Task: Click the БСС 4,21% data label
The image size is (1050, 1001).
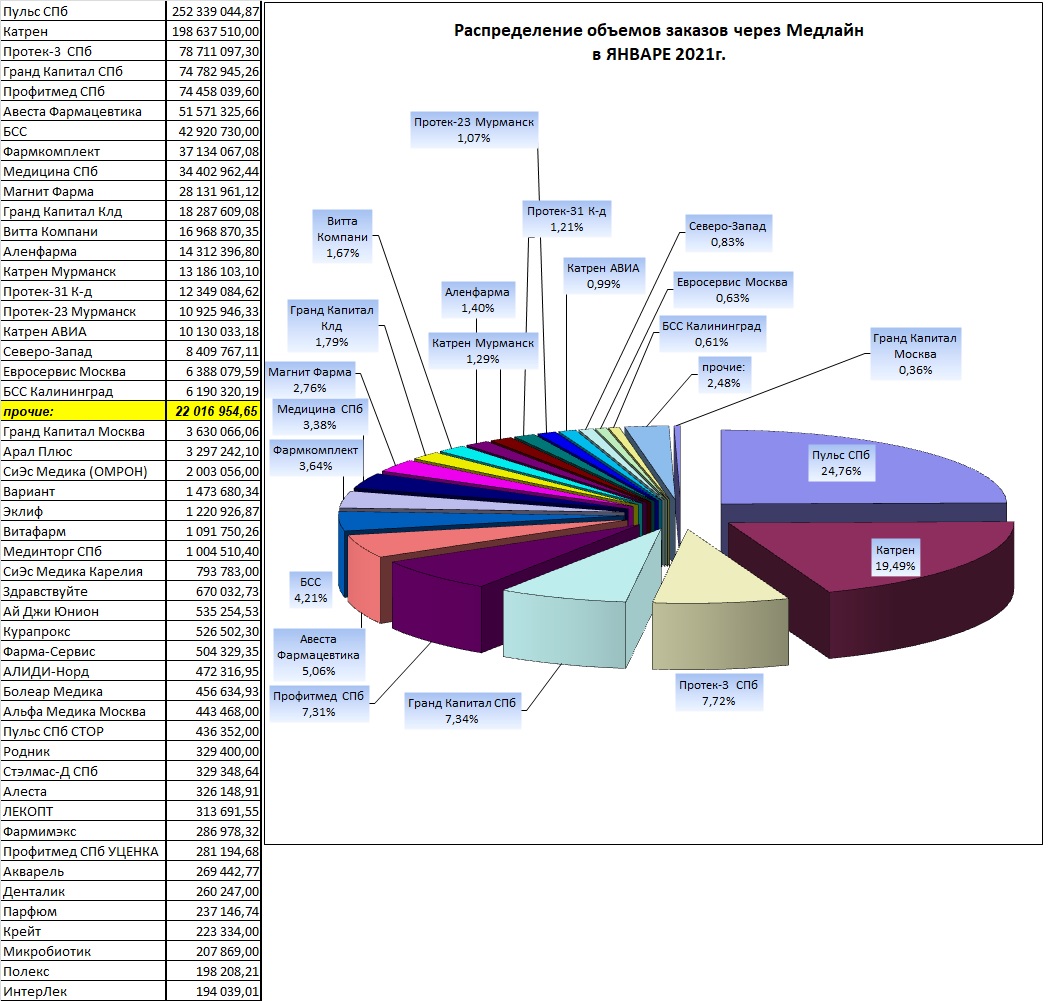Action: [x=311, y=591]
